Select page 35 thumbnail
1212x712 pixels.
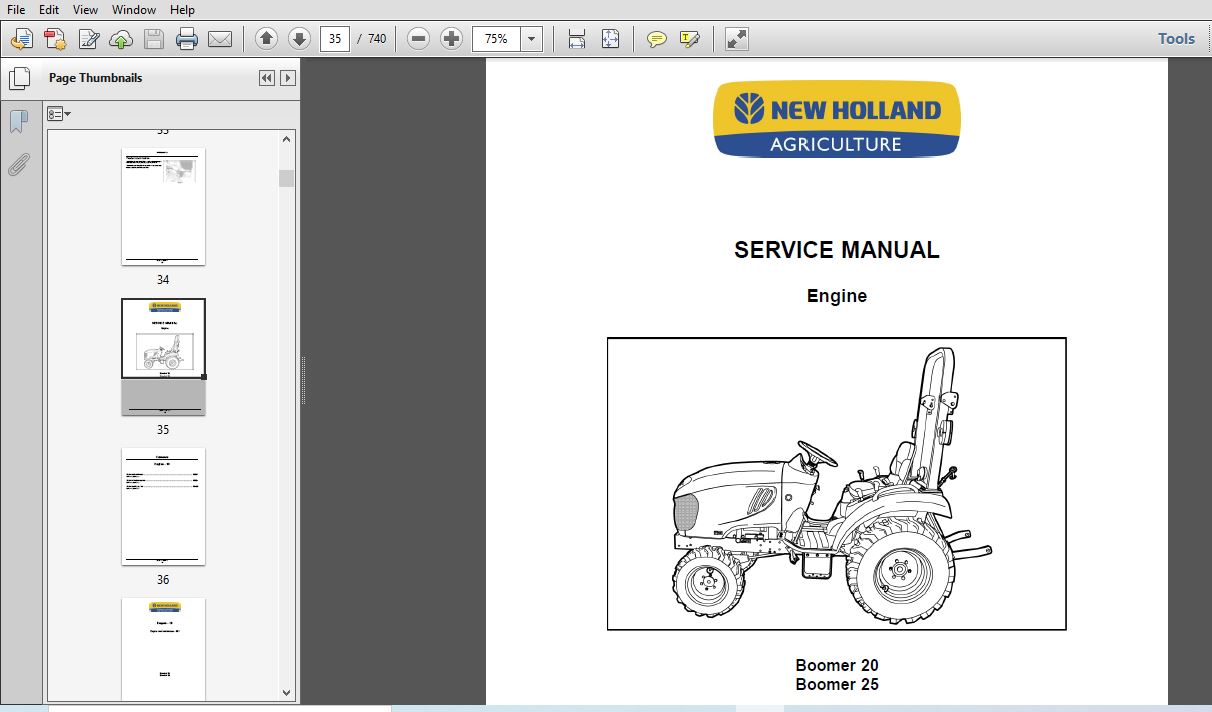point(163,357)
